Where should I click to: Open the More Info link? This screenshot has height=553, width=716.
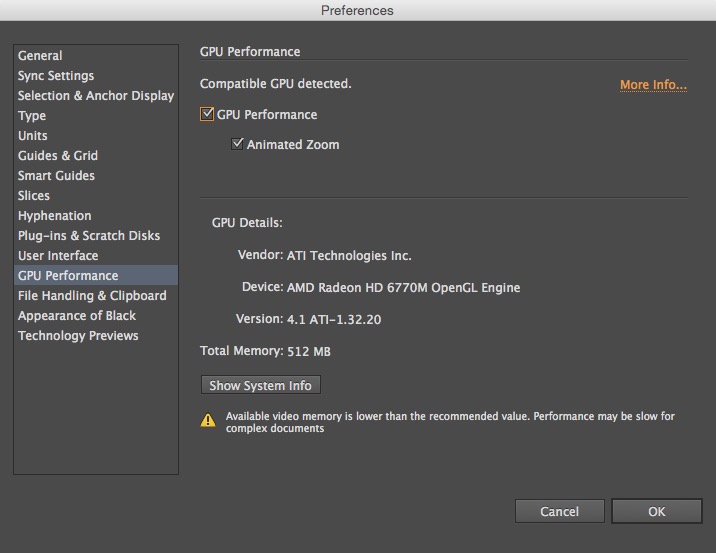point(653,85)
